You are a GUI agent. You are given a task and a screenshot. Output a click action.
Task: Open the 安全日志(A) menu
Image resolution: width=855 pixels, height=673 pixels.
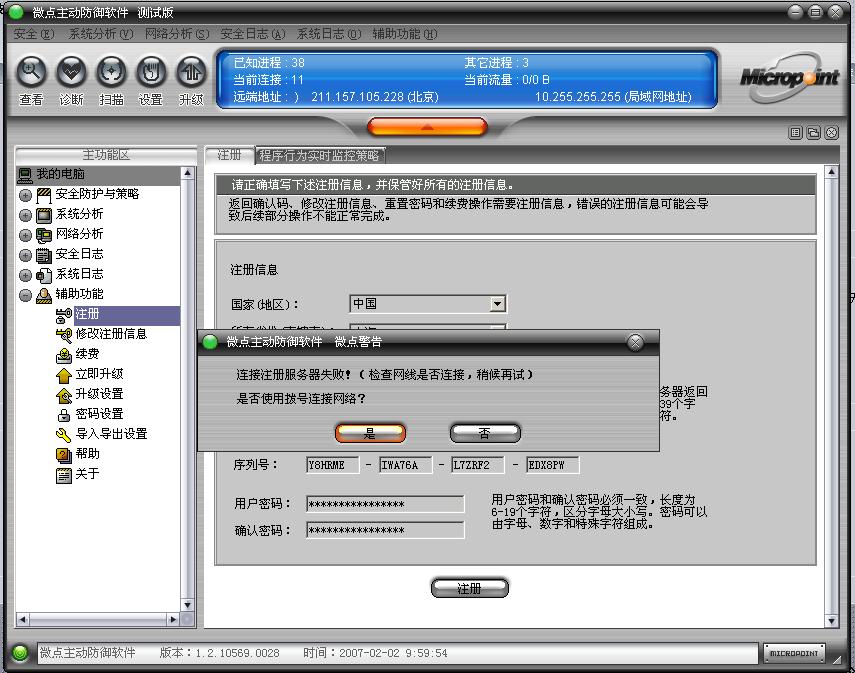[x=252, y=34]
